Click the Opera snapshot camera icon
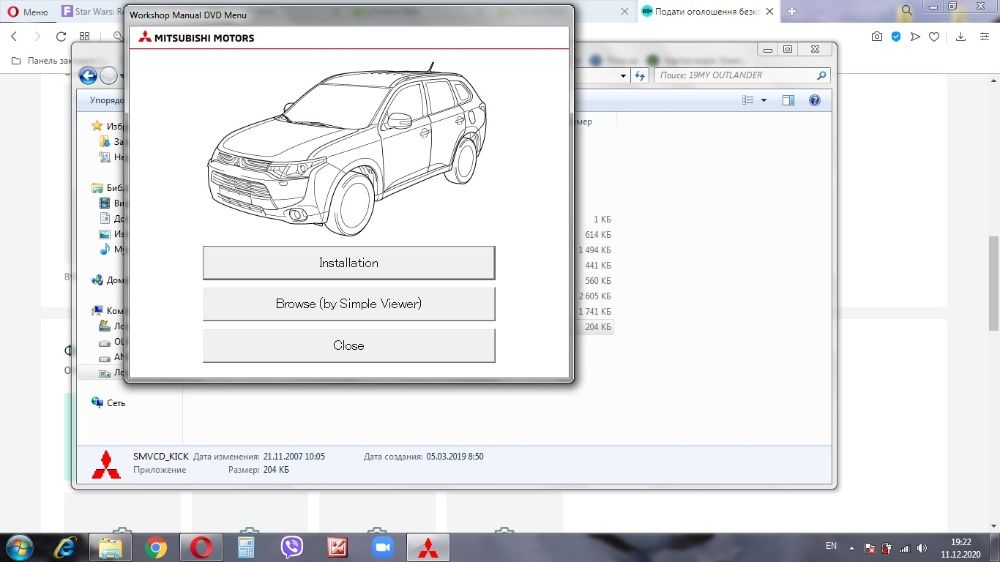Viewport: 1000px width, 562px height. tap(877, 37)
